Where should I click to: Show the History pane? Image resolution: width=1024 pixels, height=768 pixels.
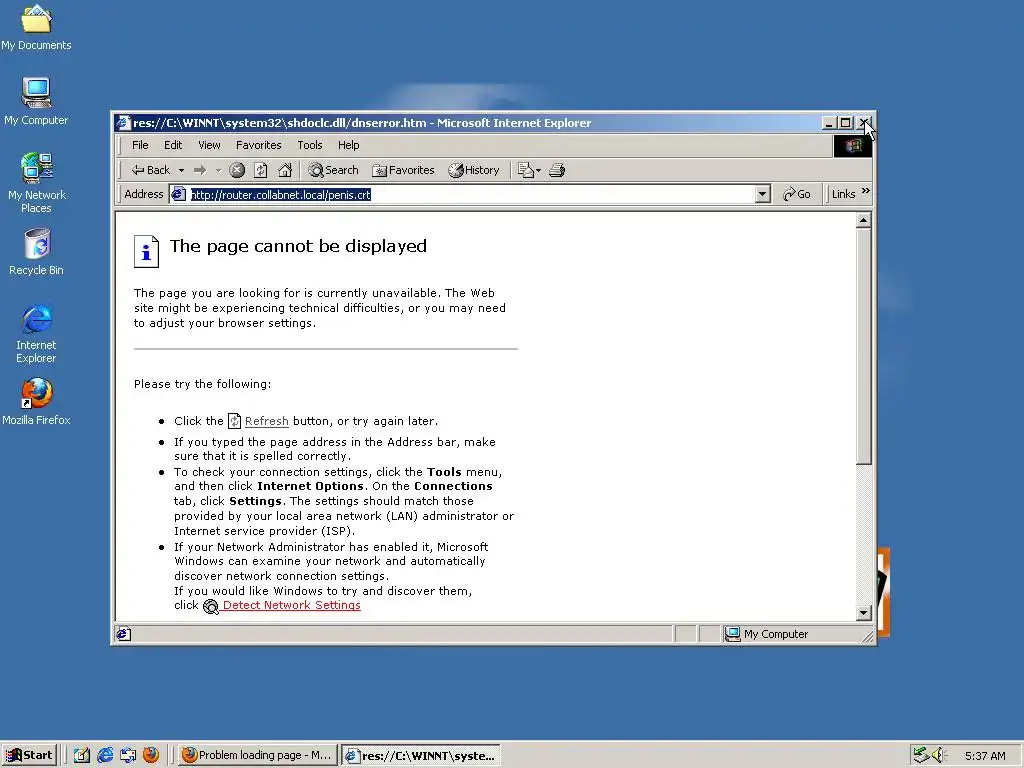point(473,170)
